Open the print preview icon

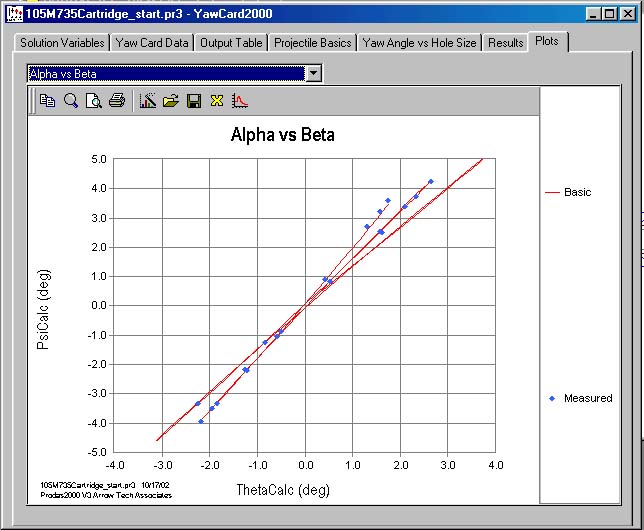(x=93, y=100)
